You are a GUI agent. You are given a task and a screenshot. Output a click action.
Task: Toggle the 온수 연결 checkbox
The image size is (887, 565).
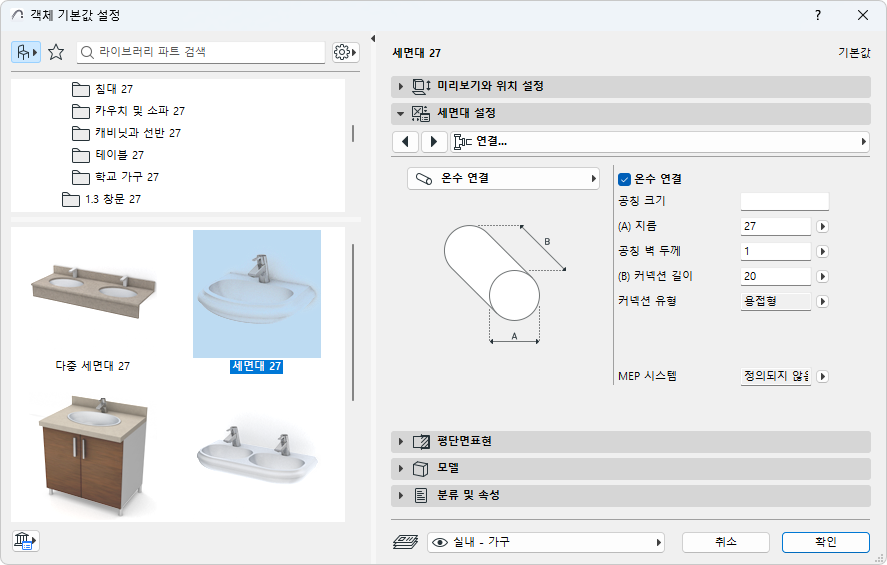coord(625,179)
